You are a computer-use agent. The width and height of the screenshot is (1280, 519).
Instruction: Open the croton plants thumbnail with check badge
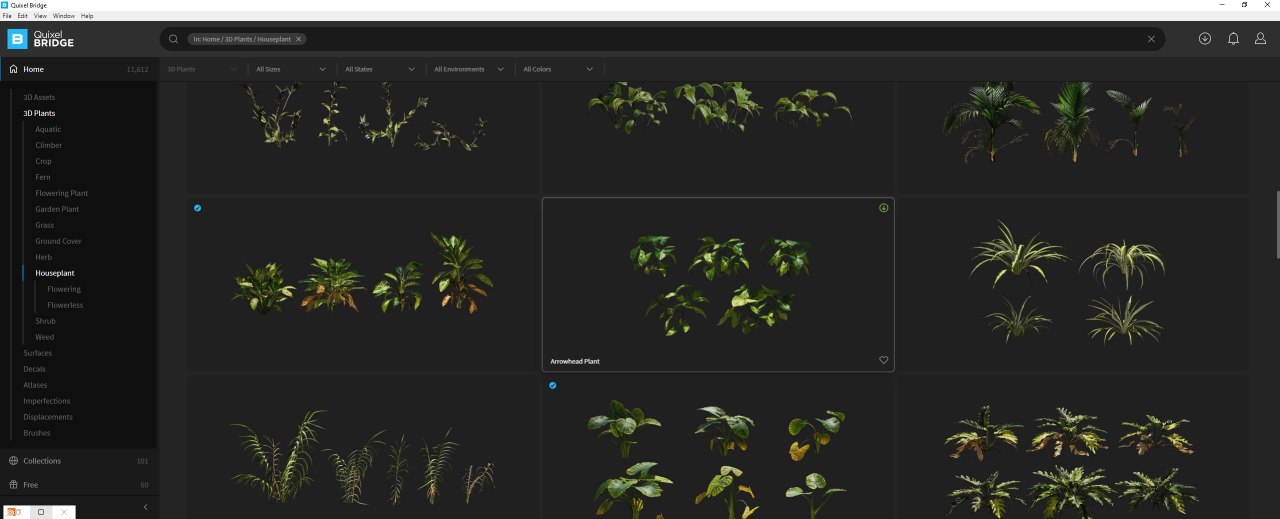click(x=362, y=284)
